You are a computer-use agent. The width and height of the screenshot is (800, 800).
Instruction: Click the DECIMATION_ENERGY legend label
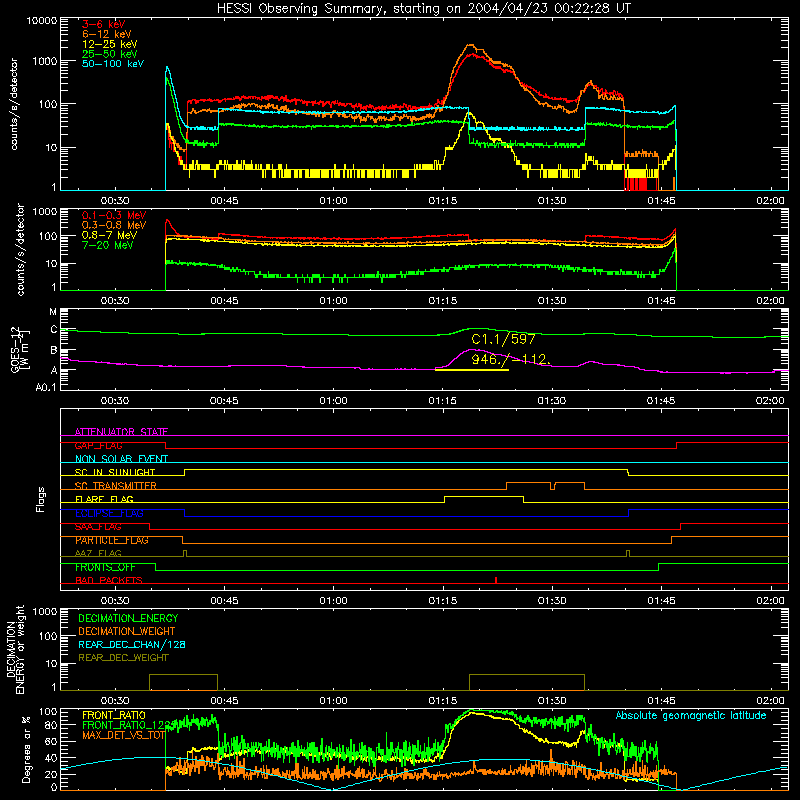pos(128,618)
